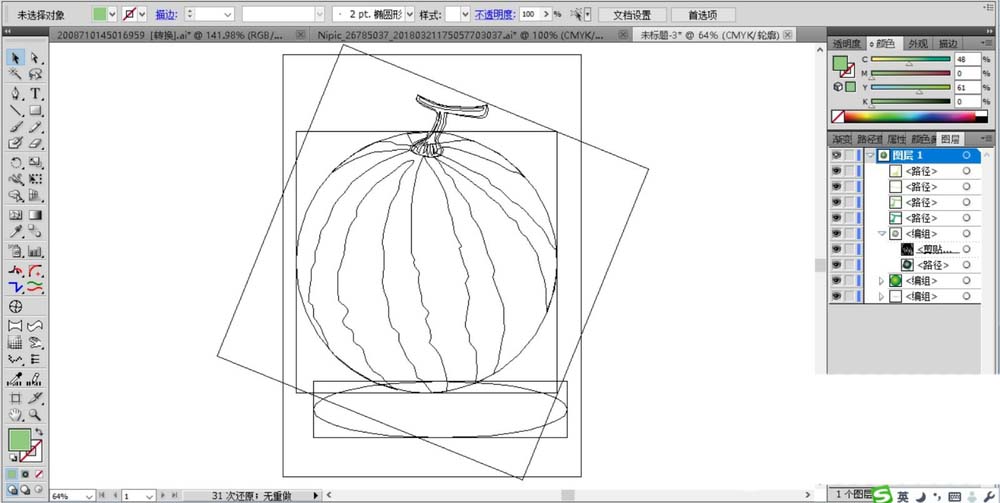Screen dimensions: 1000x503
Task: Expand the <编组> group with green thumbnail
Action: pyautogui.click(x=882, y=281)
